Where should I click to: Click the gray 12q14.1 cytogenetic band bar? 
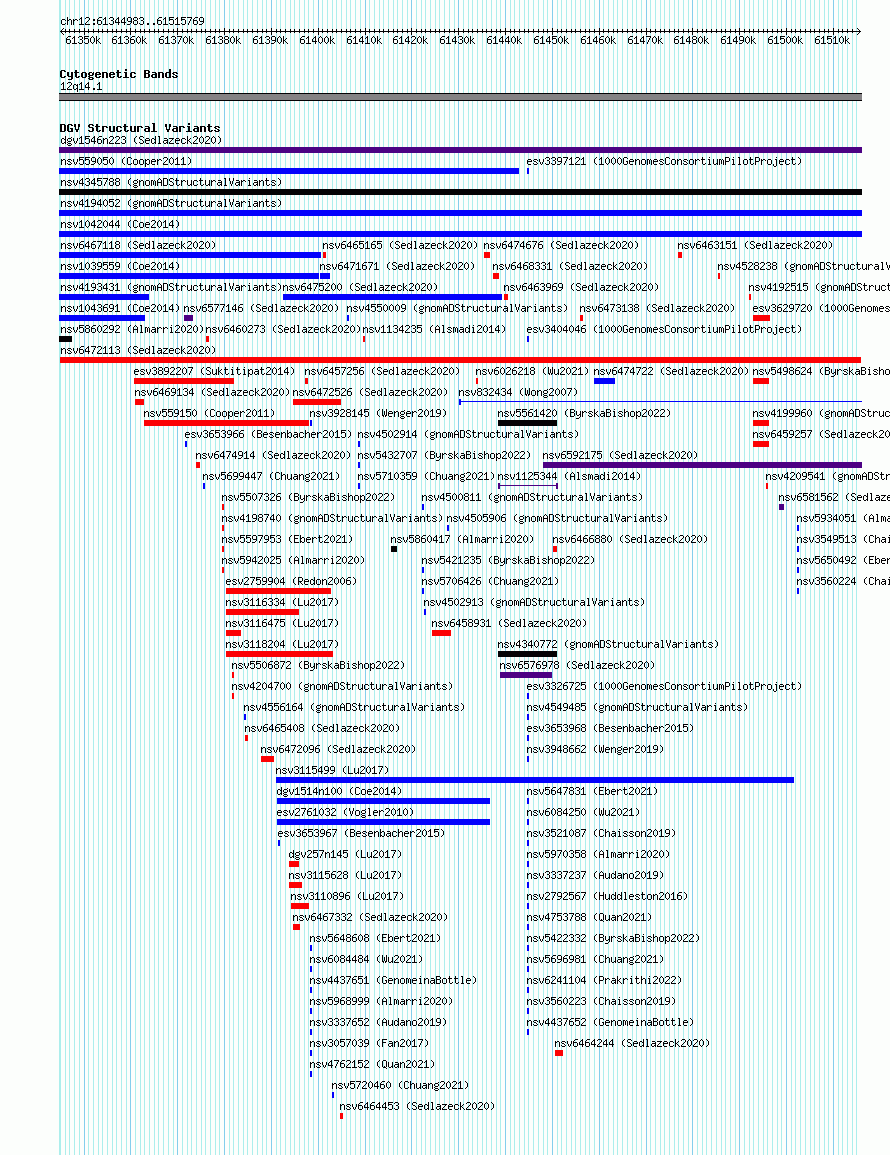[460, 97]
